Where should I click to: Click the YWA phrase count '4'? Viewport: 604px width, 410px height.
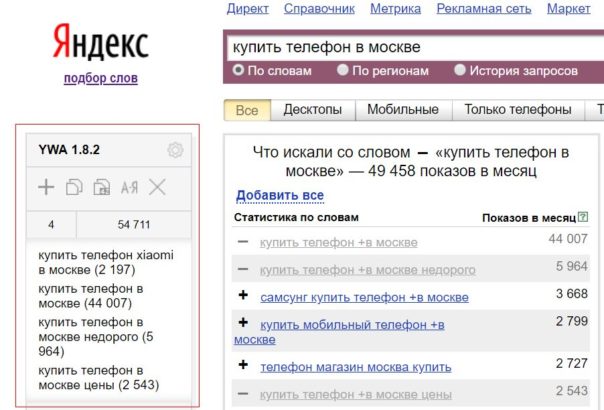[51, 225]
